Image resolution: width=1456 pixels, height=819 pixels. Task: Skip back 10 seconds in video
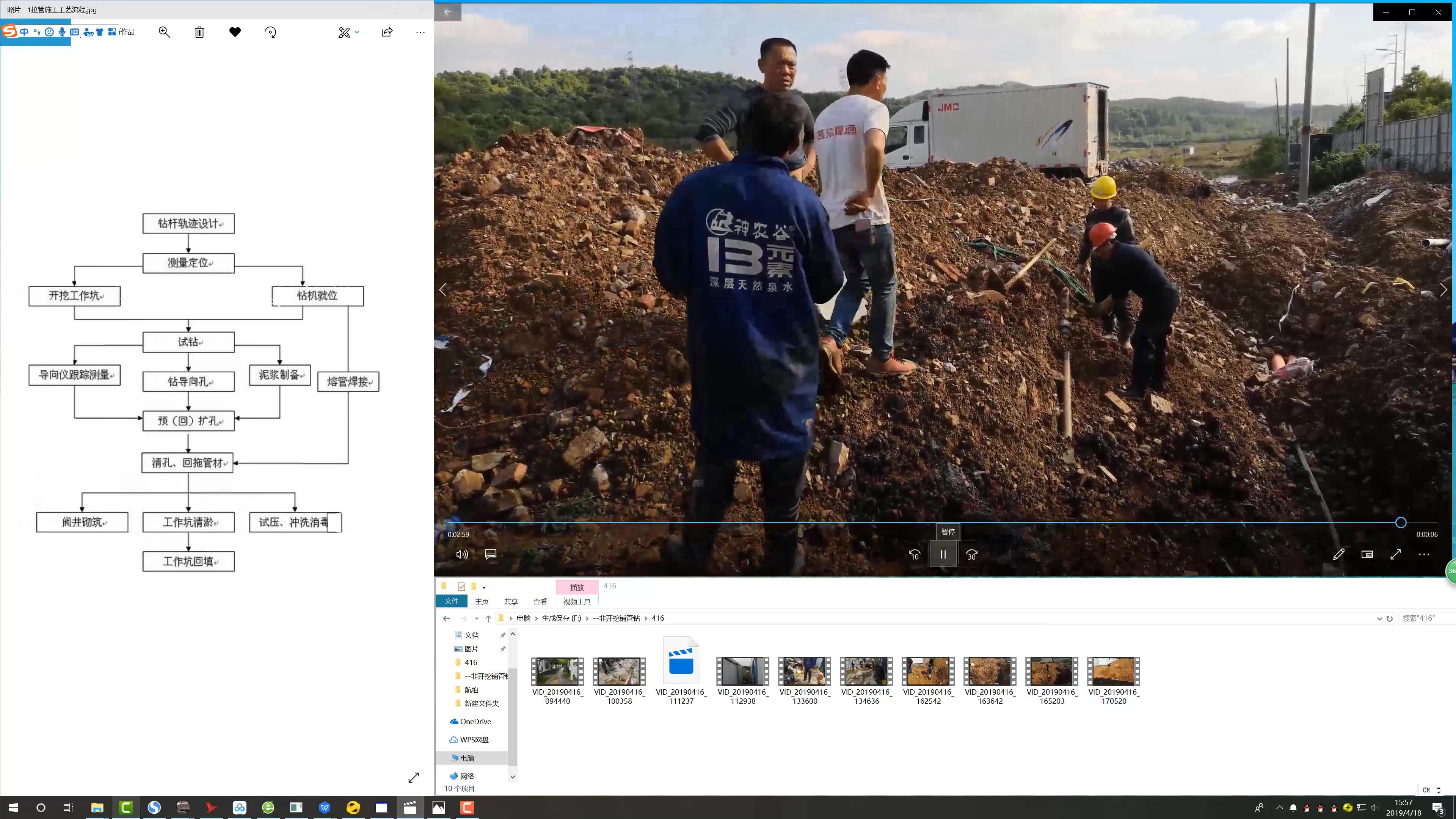click(914, 554)
